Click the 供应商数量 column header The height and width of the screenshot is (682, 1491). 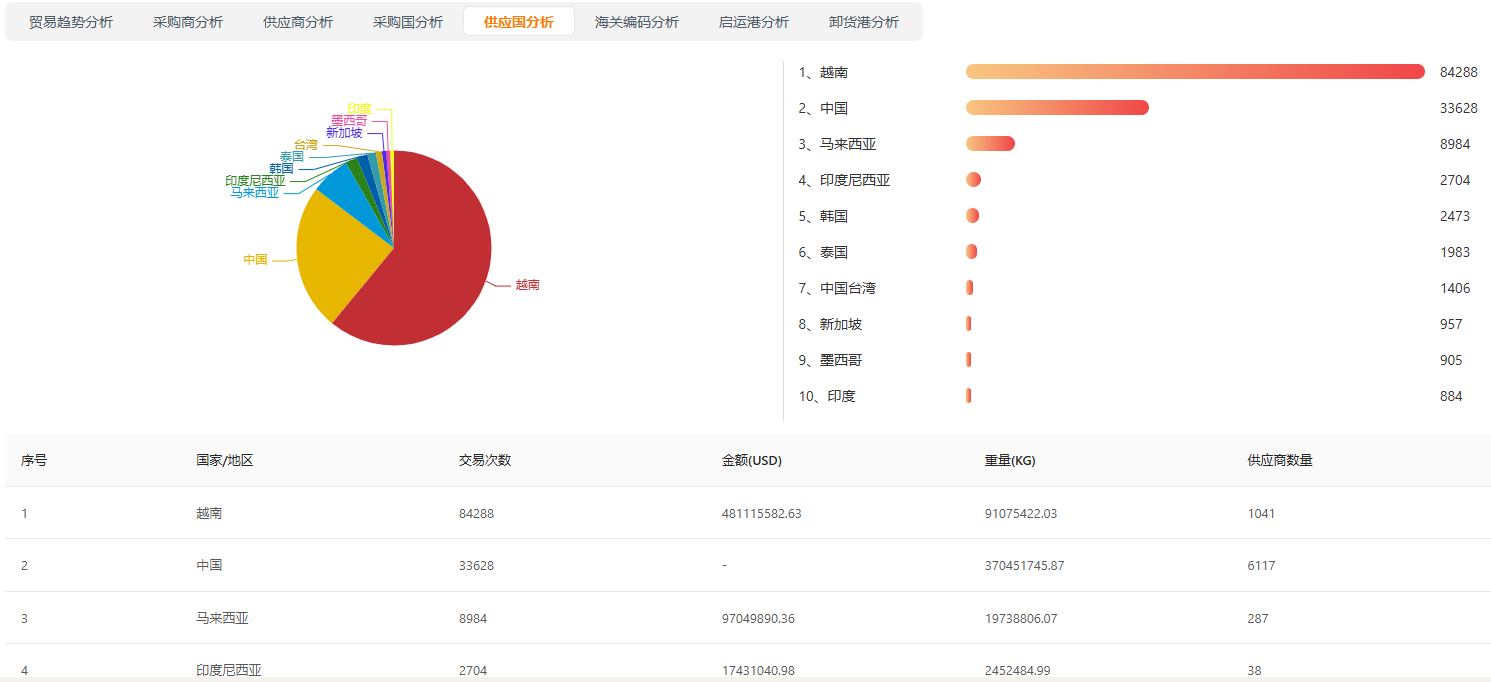tap(1280, 461)
